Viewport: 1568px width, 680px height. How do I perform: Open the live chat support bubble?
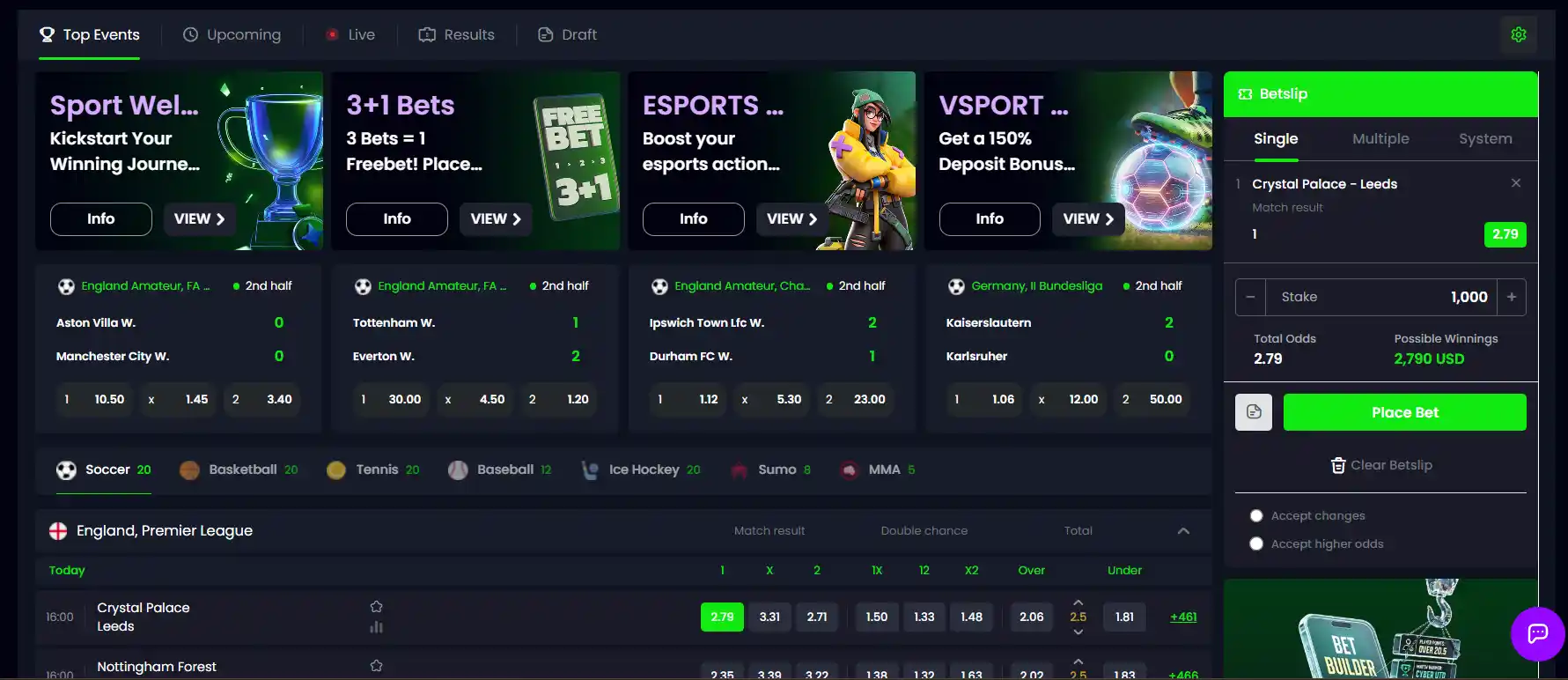[x=1538, y=633]
